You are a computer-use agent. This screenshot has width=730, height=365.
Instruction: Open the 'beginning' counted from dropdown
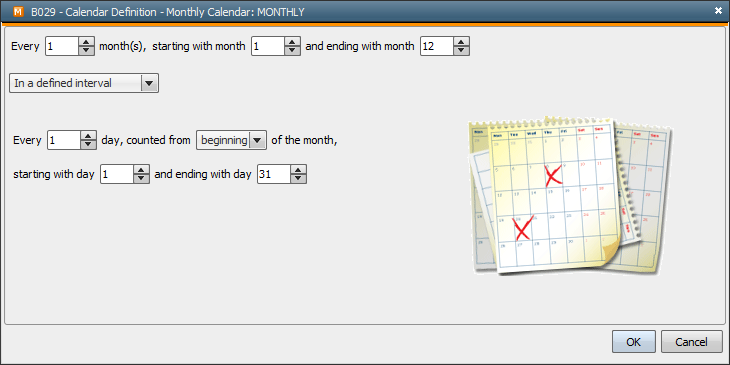pos(231,140)
